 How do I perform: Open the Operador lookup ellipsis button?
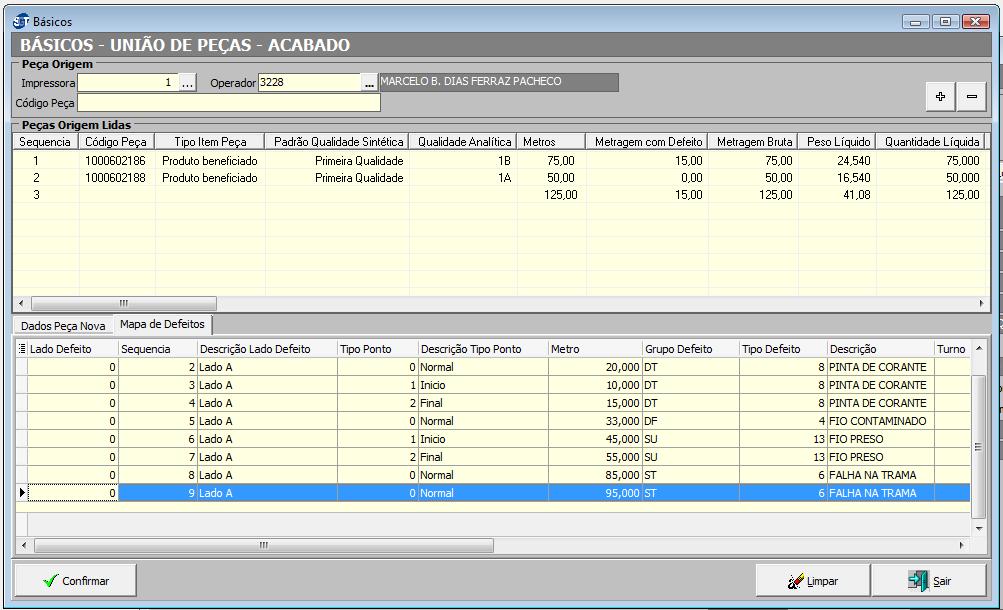(x=369, y=83)
